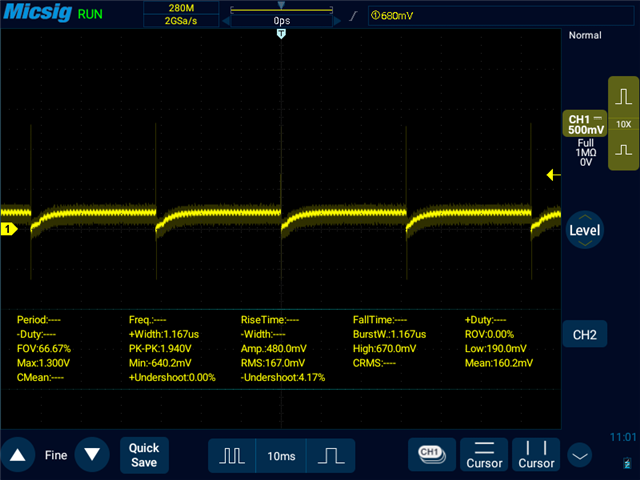The width and height of the screenshot is (640, 480).
Task: Tap the Level trigger adjustment knob
Action: pos(584,230)
